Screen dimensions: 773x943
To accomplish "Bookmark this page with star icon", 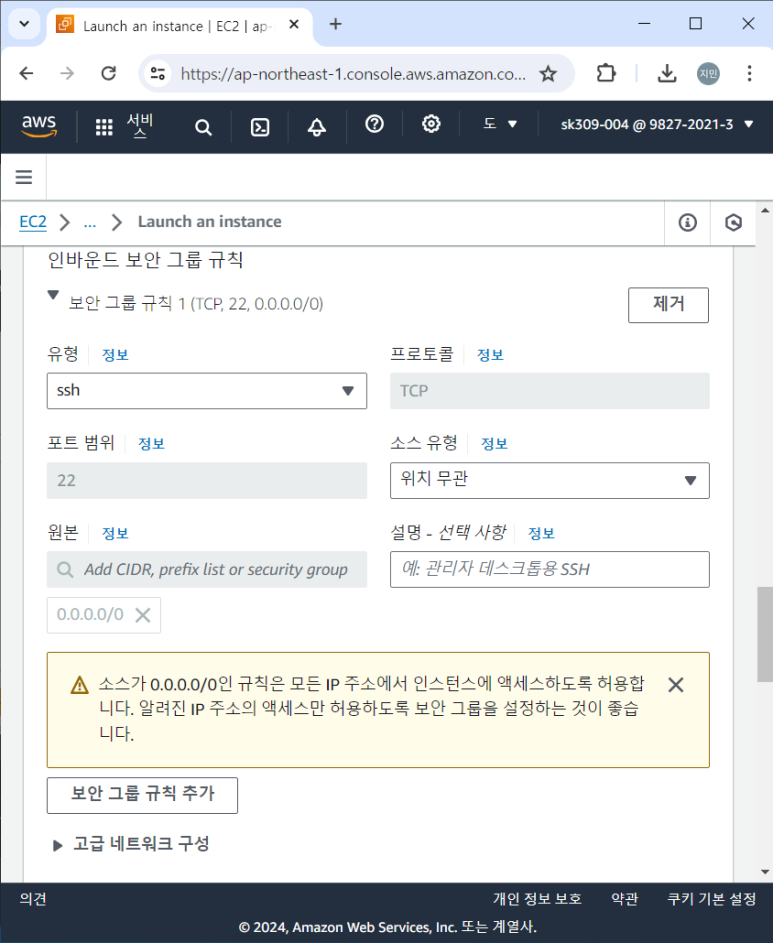I will tap(547, 74).
